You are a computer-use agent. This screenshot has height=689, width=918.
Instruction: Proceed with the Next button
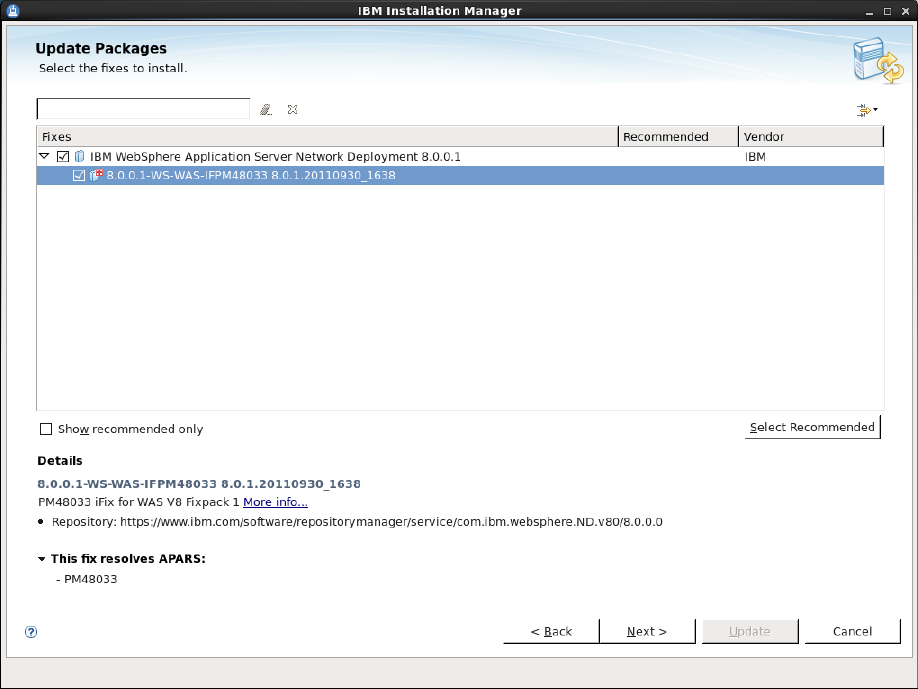647,631
